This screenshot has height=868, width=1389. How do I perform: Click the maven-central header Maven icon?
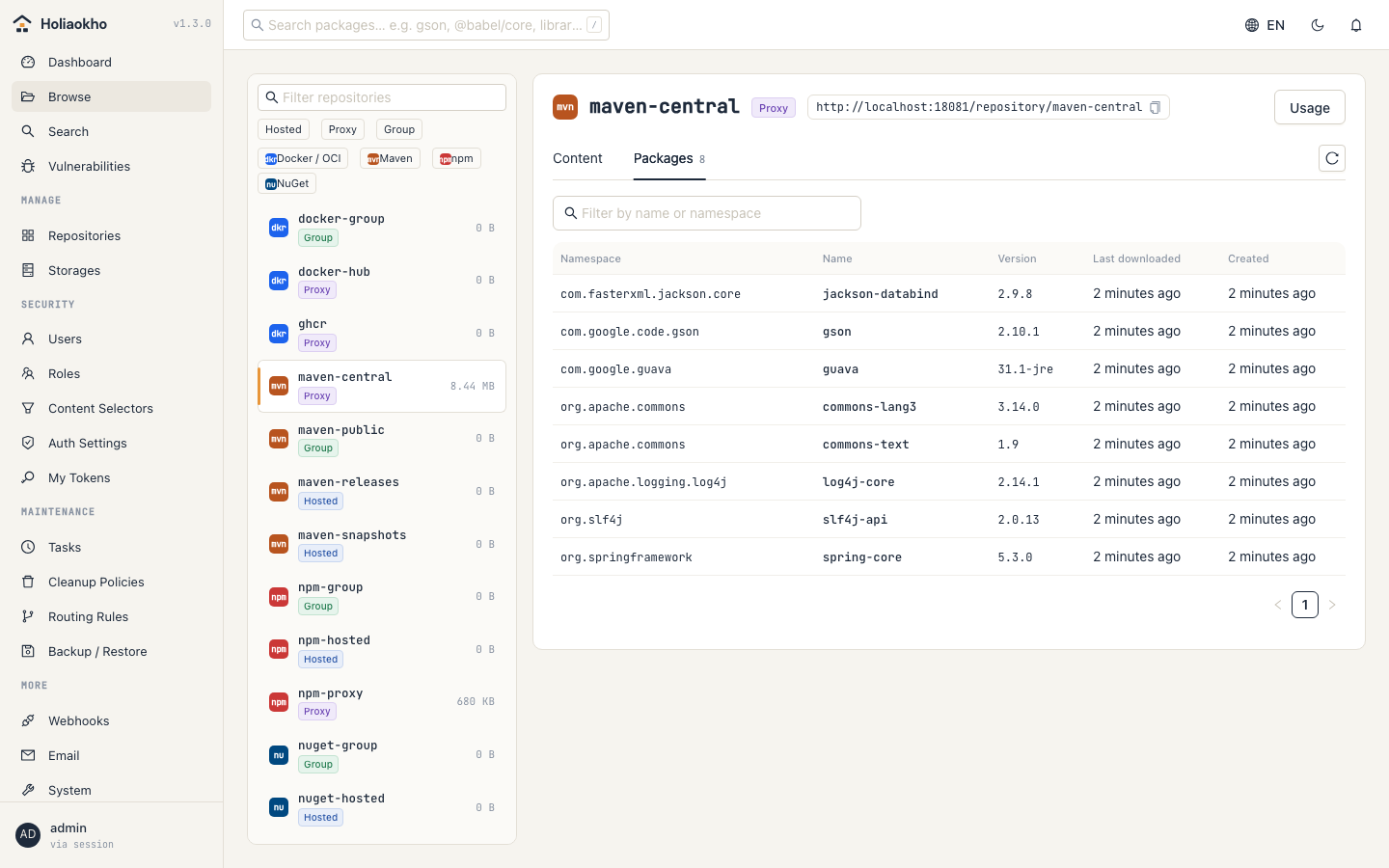(565, 107)
